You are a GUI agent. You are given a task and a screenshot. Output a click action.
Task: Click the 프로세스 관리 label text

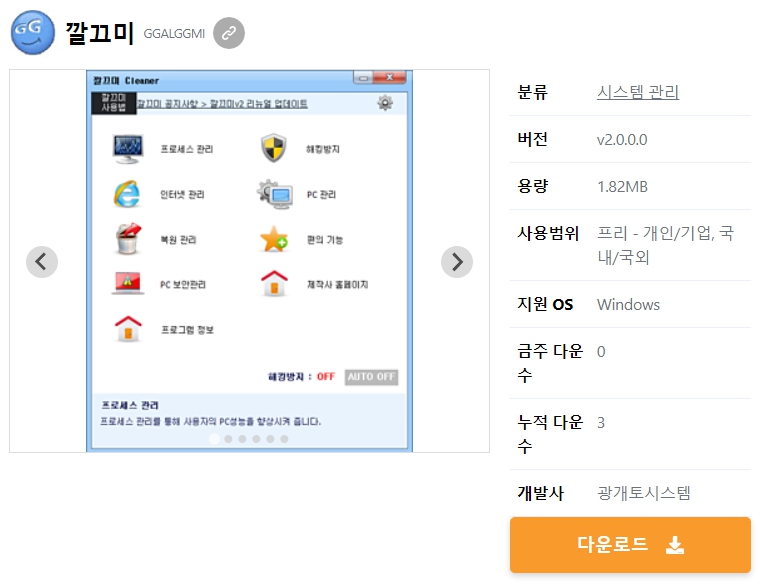[x=187, y=149]
